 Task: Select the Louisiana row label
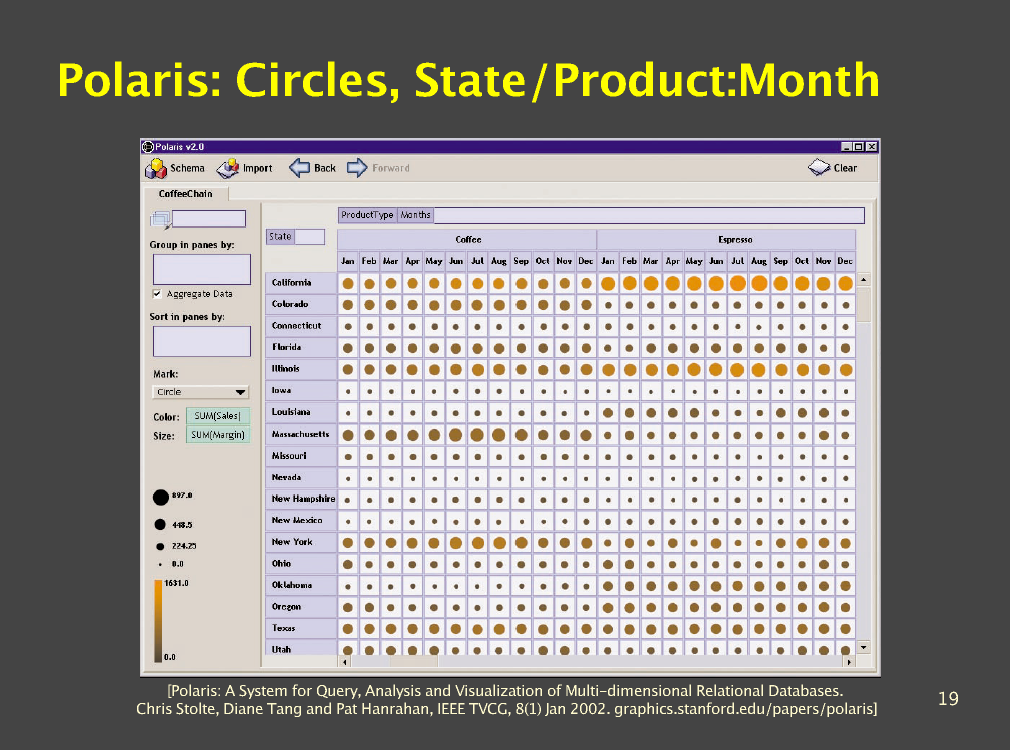pyautogui.click(x=301, y=412)
